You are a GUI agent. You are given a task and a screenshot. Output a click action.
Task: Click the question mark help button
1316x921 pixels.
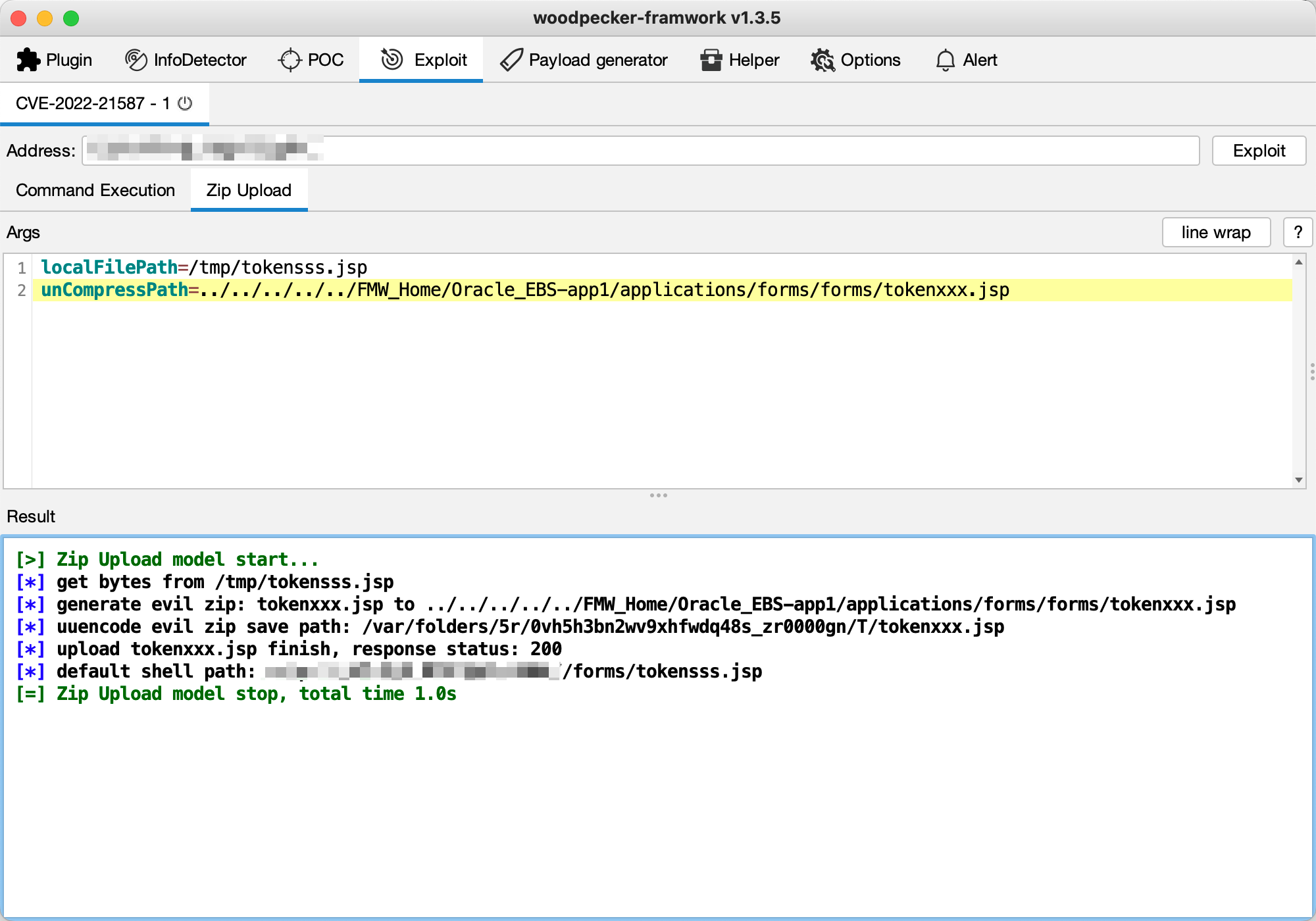tap(1298, 232)
